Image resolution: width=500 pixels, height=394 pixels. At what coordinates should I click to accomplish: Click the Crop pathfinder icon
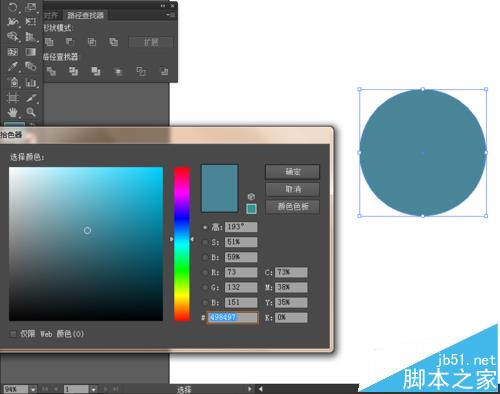(118, 71)
